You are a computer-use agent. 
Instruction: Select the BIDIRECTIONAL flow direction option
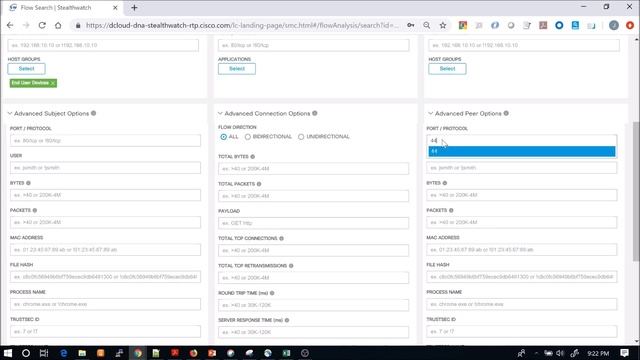pos(248,137)
